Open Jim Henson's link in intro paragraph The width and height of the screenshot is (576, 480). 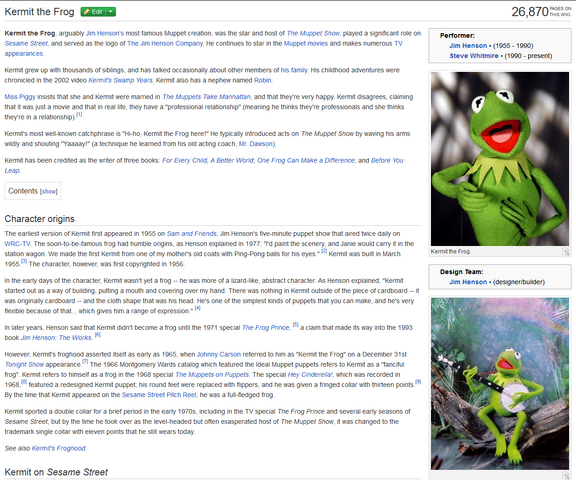point(105,33)
